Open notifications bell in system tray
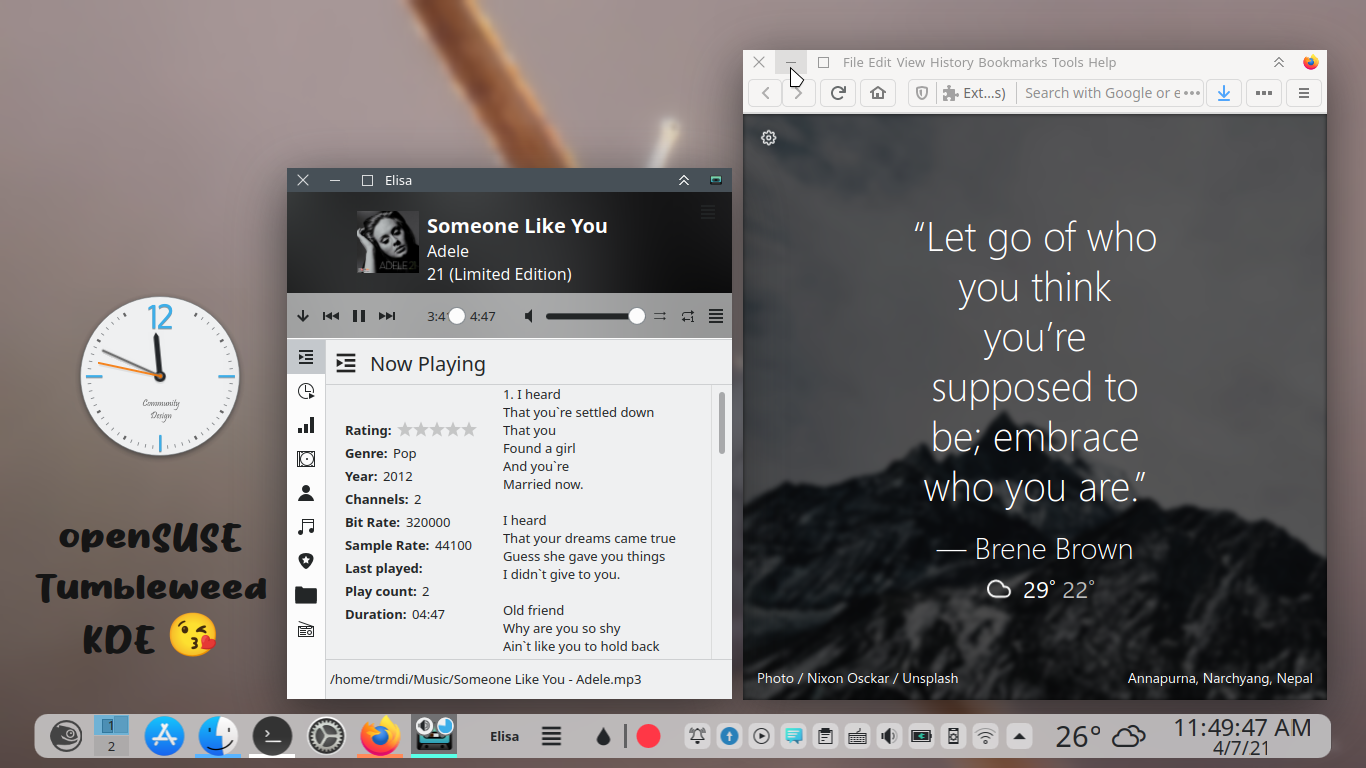The width and height of the screenshot is (1366, 768). [x=697, y=737]
